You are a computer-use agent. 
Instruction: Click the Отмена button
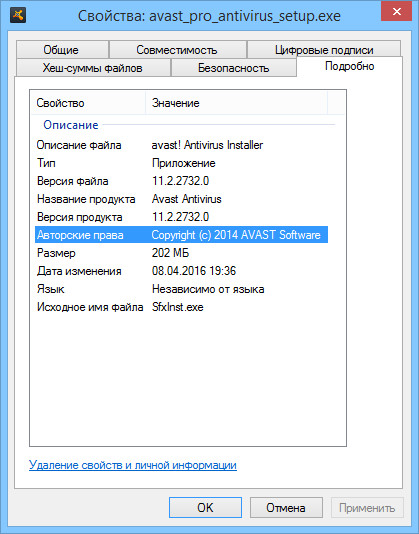click(286, 508)
